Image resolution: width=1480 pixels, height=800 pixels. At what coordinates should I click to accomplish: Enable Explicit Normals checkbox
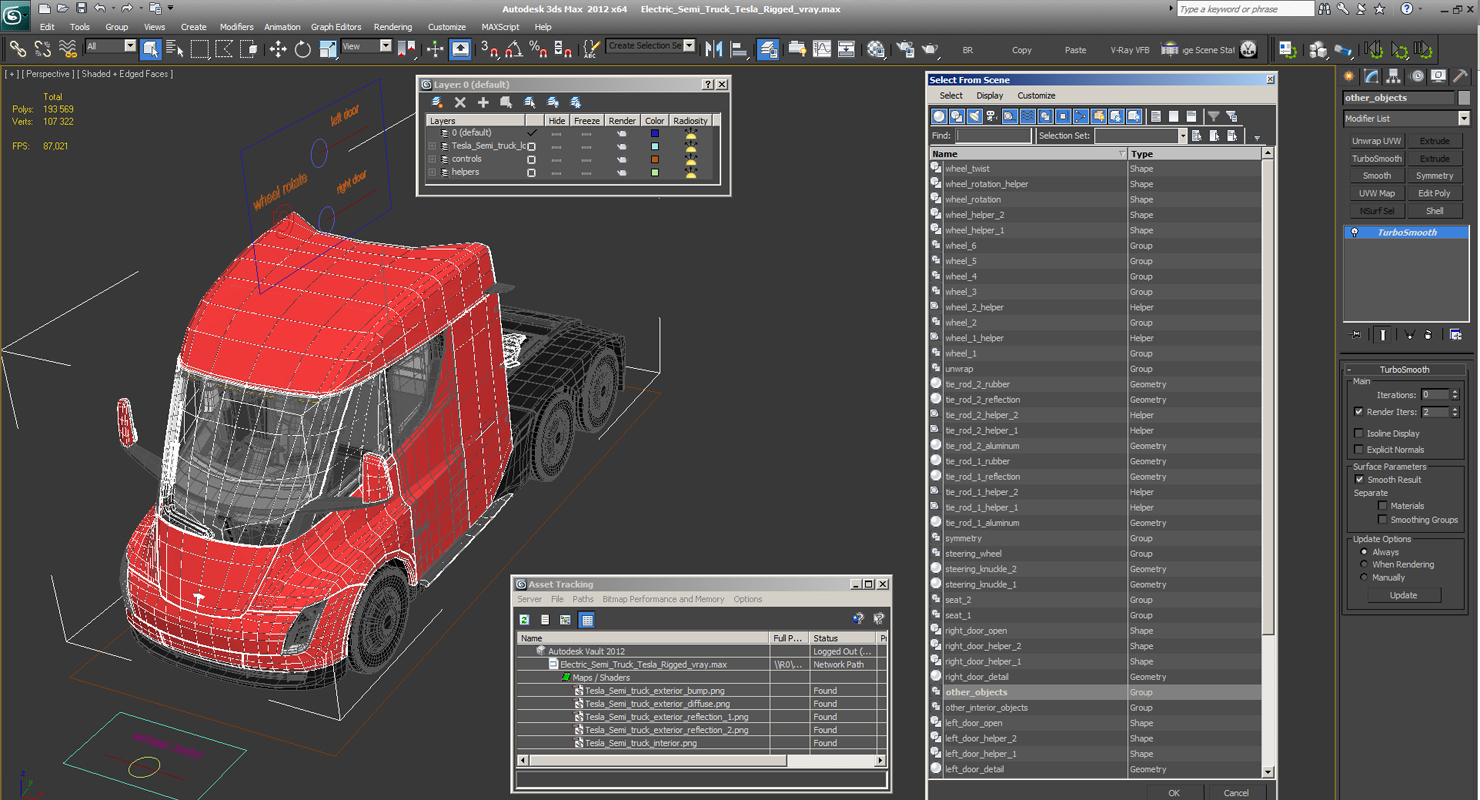pos(1358,449)
